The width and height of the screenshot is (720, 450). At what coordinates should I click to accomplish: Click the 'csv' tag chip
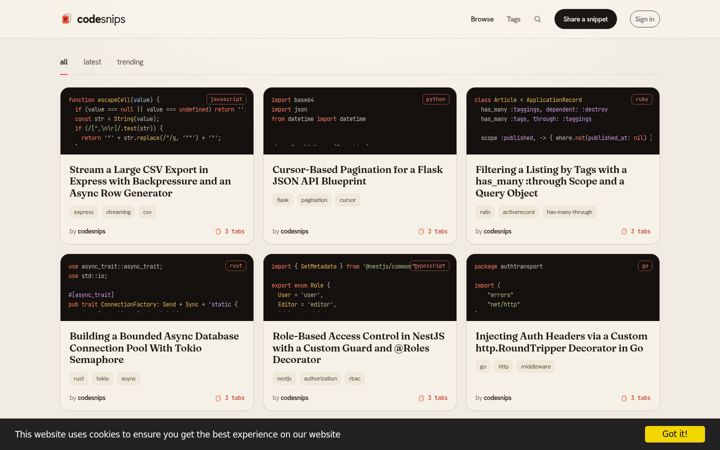147,212
